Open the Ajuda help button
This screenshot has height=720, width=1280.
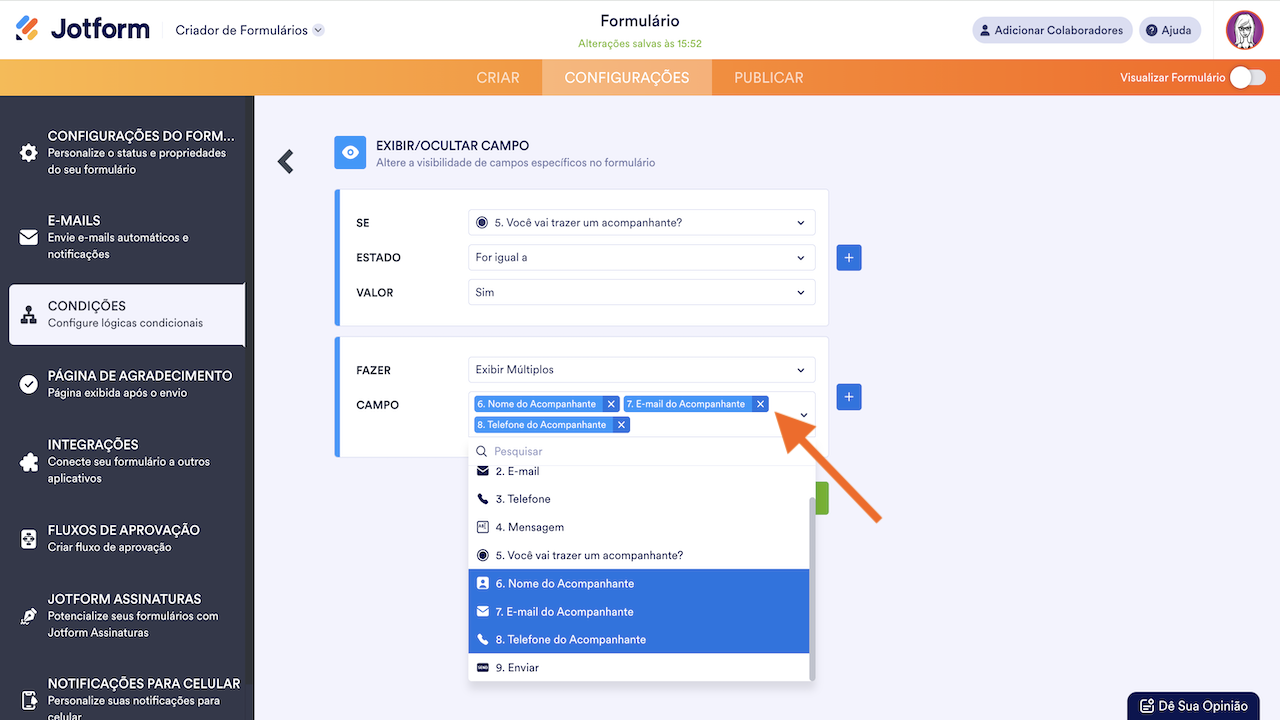click(1169, 30)
